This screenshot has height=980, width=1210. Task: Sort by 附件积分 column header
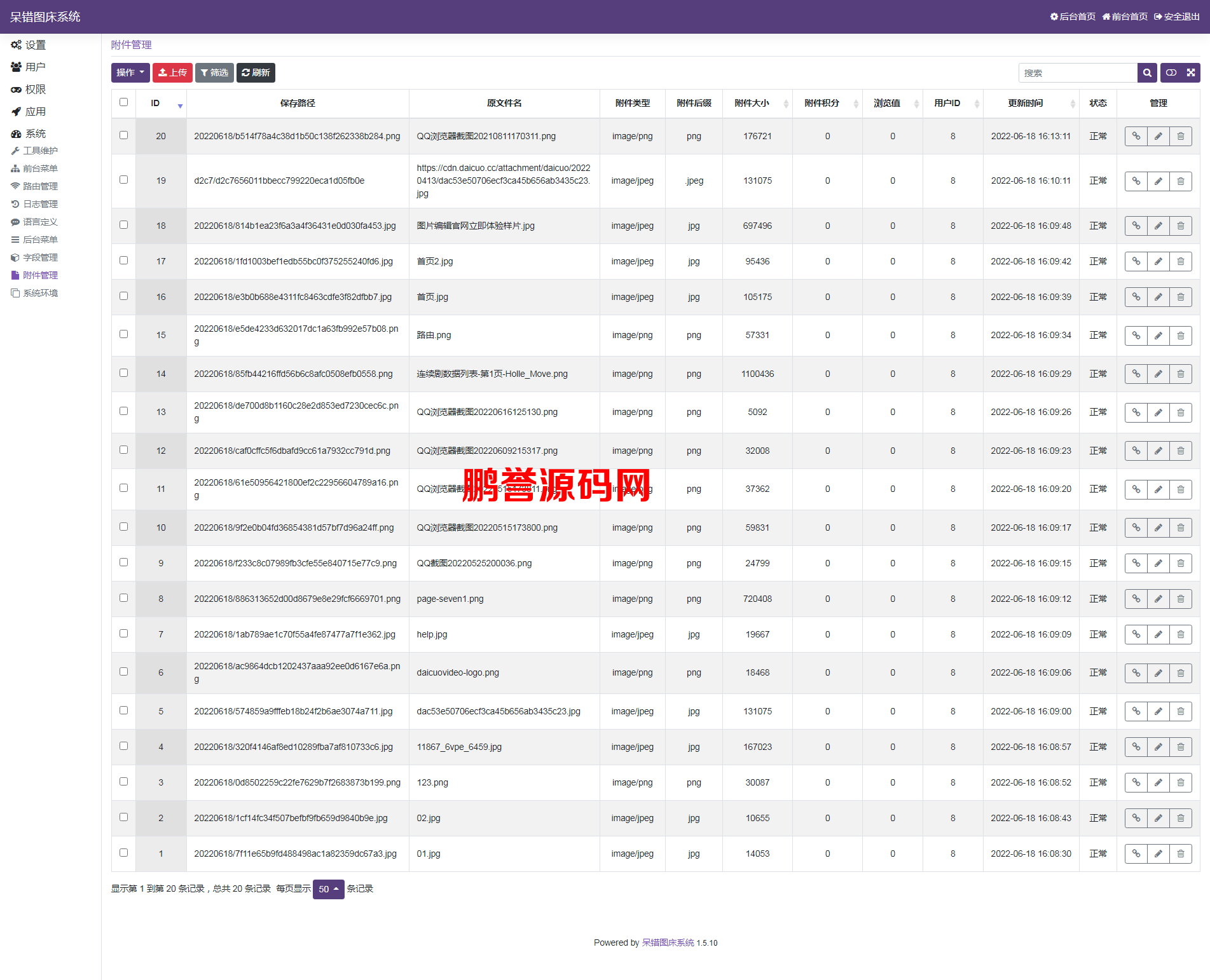point(827,104)
